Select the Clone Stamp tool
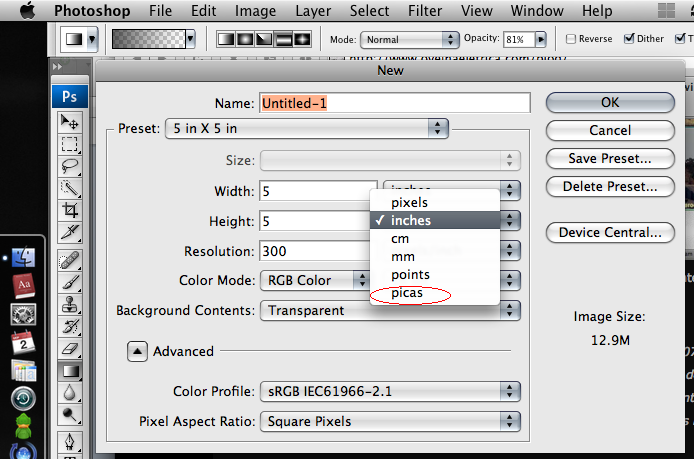The height and width of the screenshot is (459, 694). 69,305
